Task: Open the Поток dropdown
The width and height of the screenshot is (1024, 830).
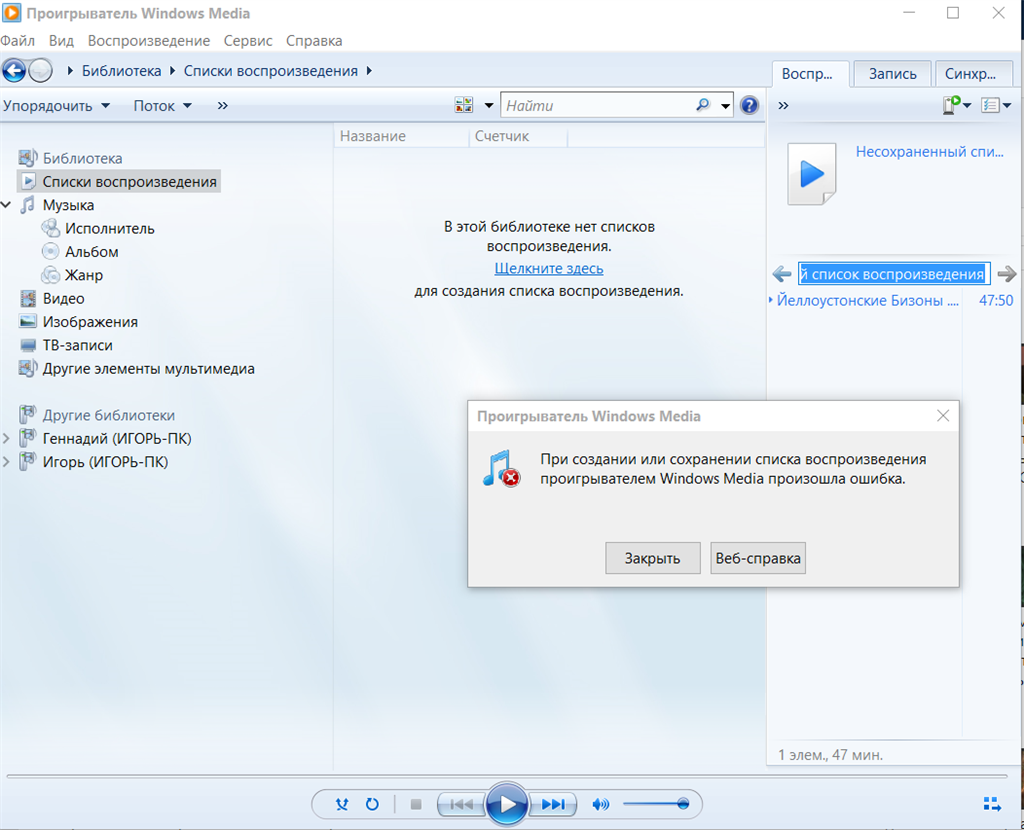Action: click(x=163, y=106)
